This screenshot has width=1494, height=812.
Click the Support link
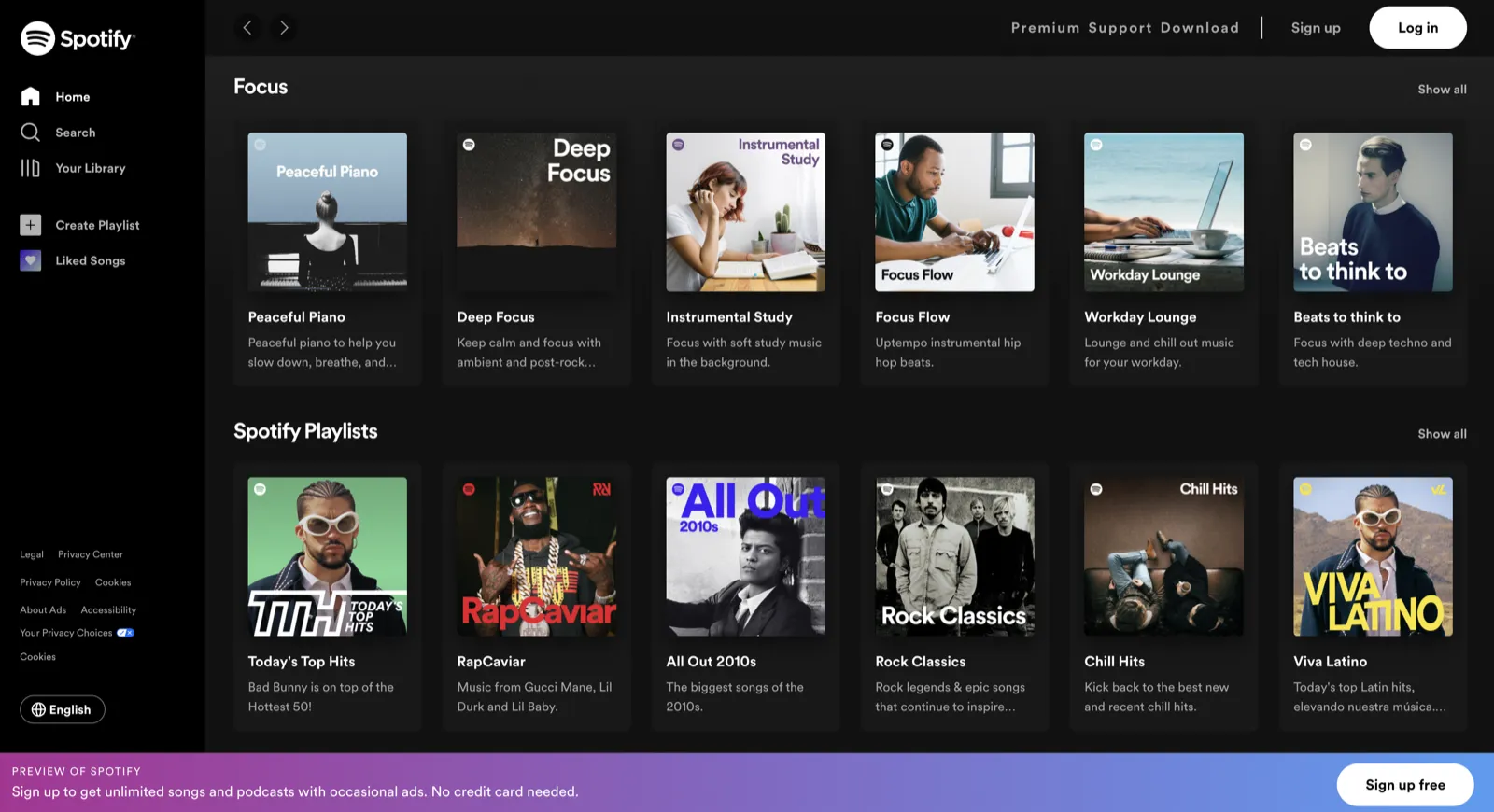(1120, 28)
